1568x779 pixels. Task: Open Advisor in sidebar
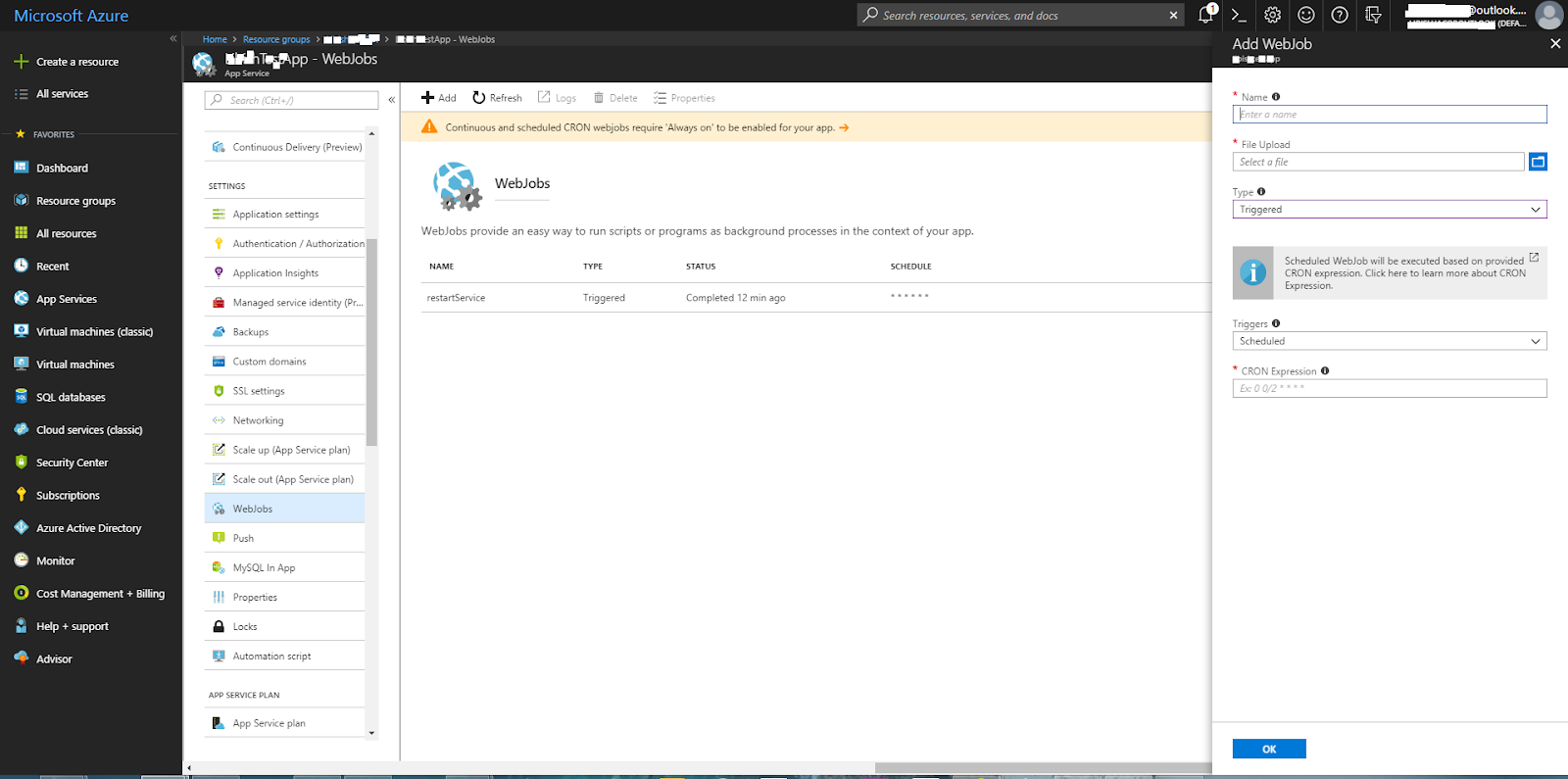[43, 659]
